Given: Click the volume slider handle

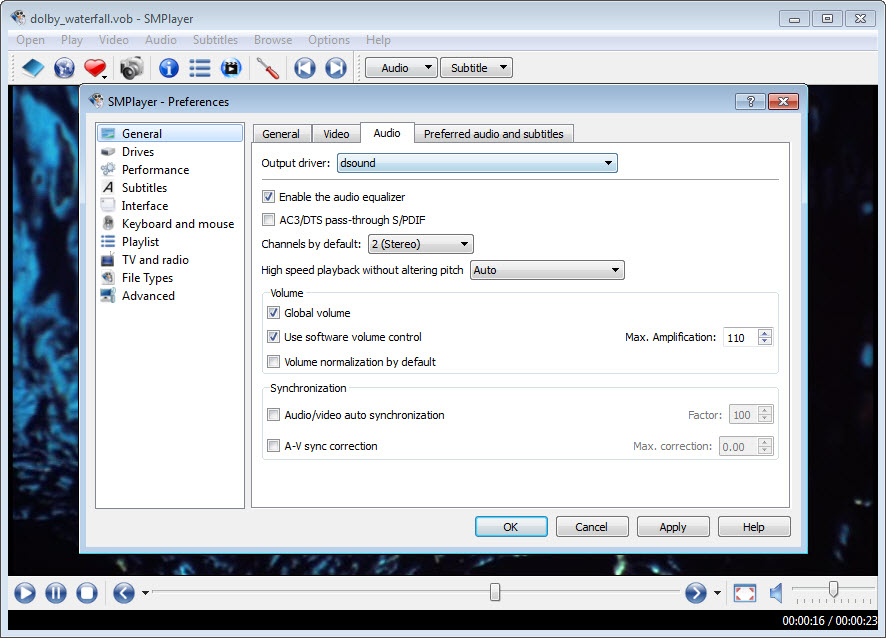Looking at the screenshot, I should tap(833, 588).
